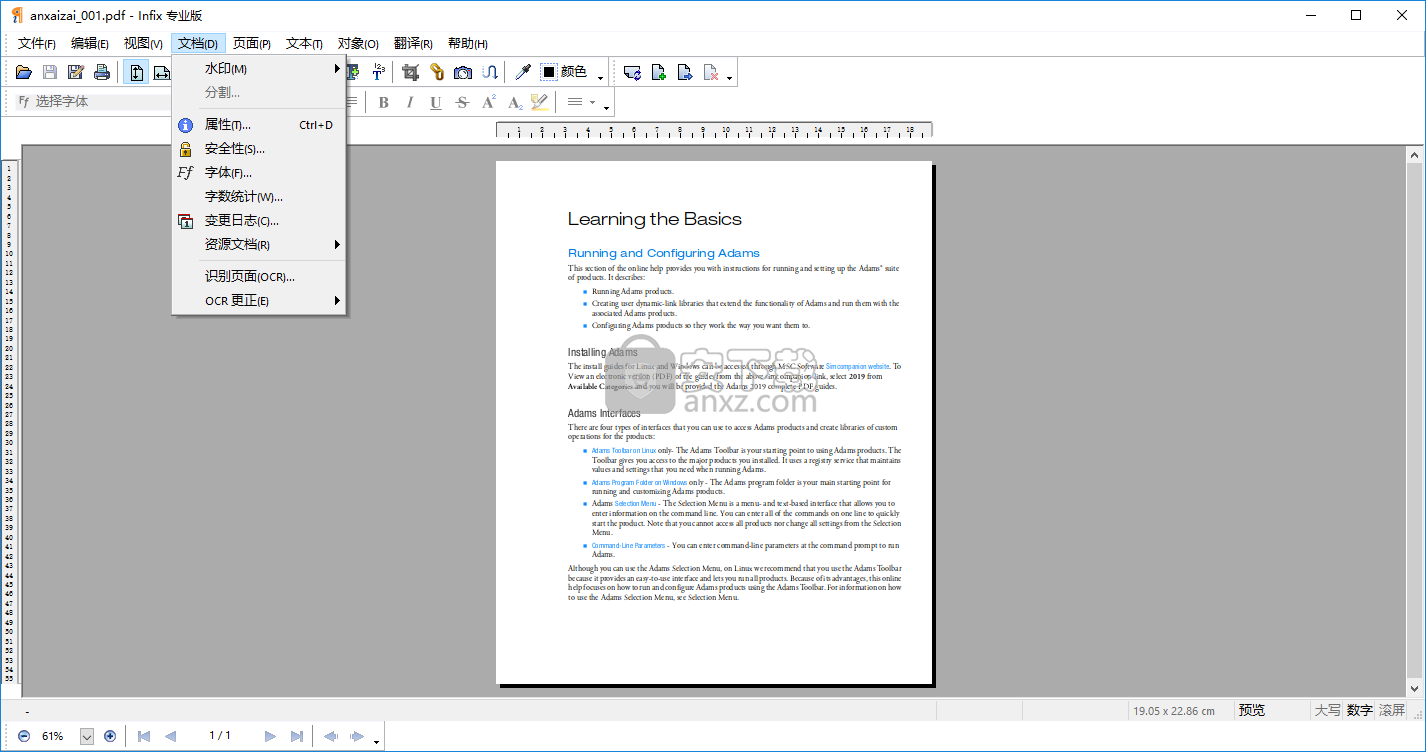Expand the page toolbar overflow arrow
1426x752 pixels.
tap(730, 77)
